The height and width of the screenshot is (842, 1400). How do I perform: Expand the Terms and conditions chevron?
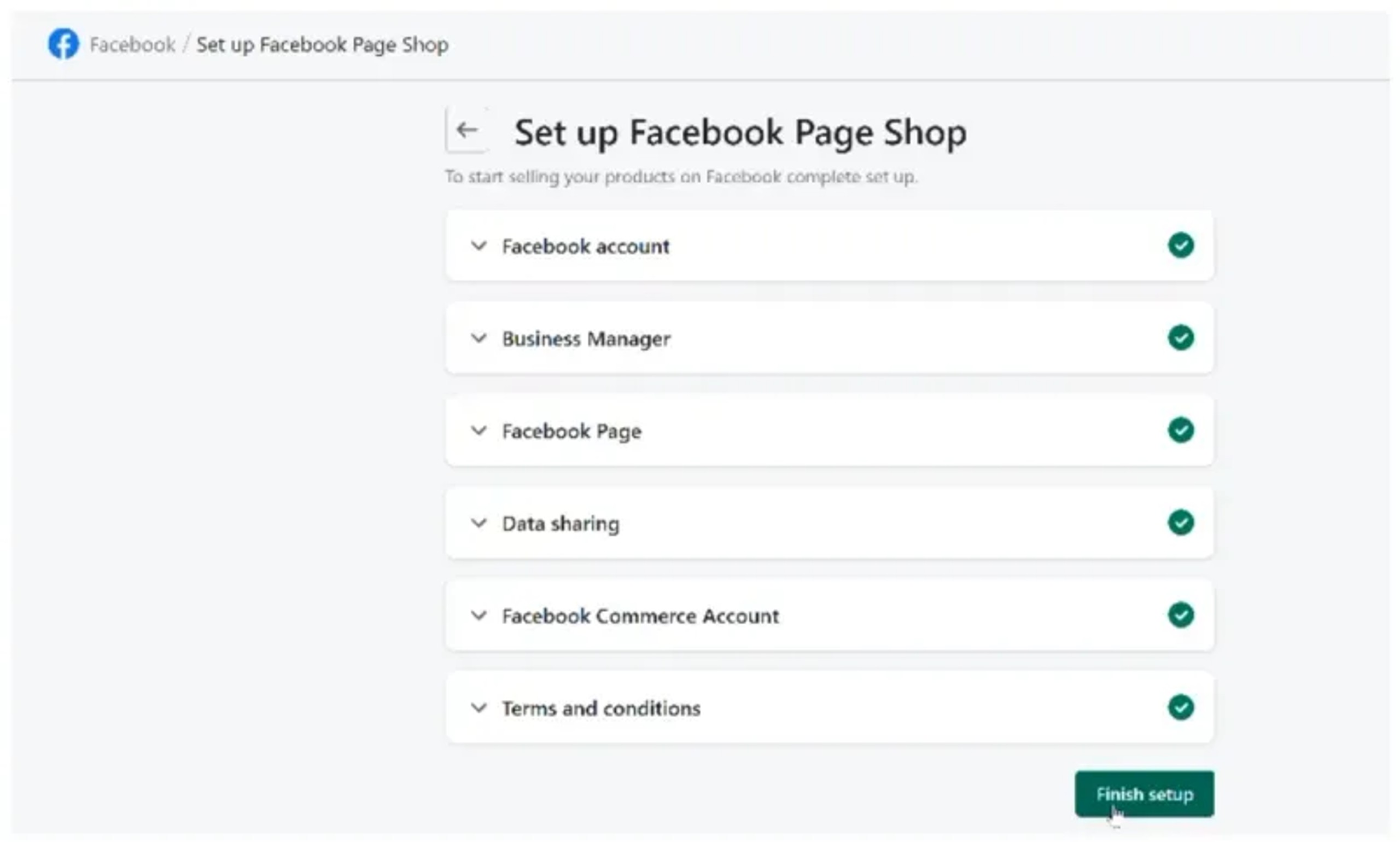479,709
